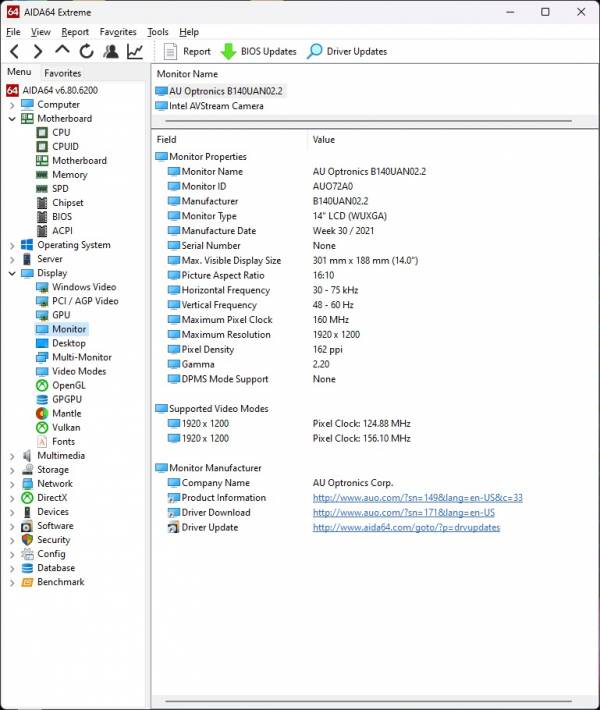Open the Vulkan tree item

coord(66,427)
